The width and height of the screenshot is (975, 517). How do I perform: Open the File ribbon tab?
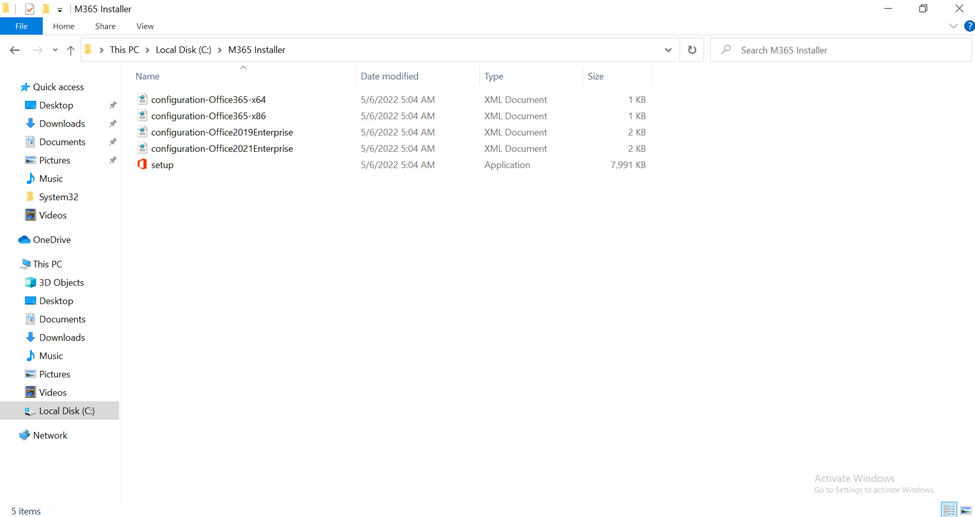click(x=21, y=26)
